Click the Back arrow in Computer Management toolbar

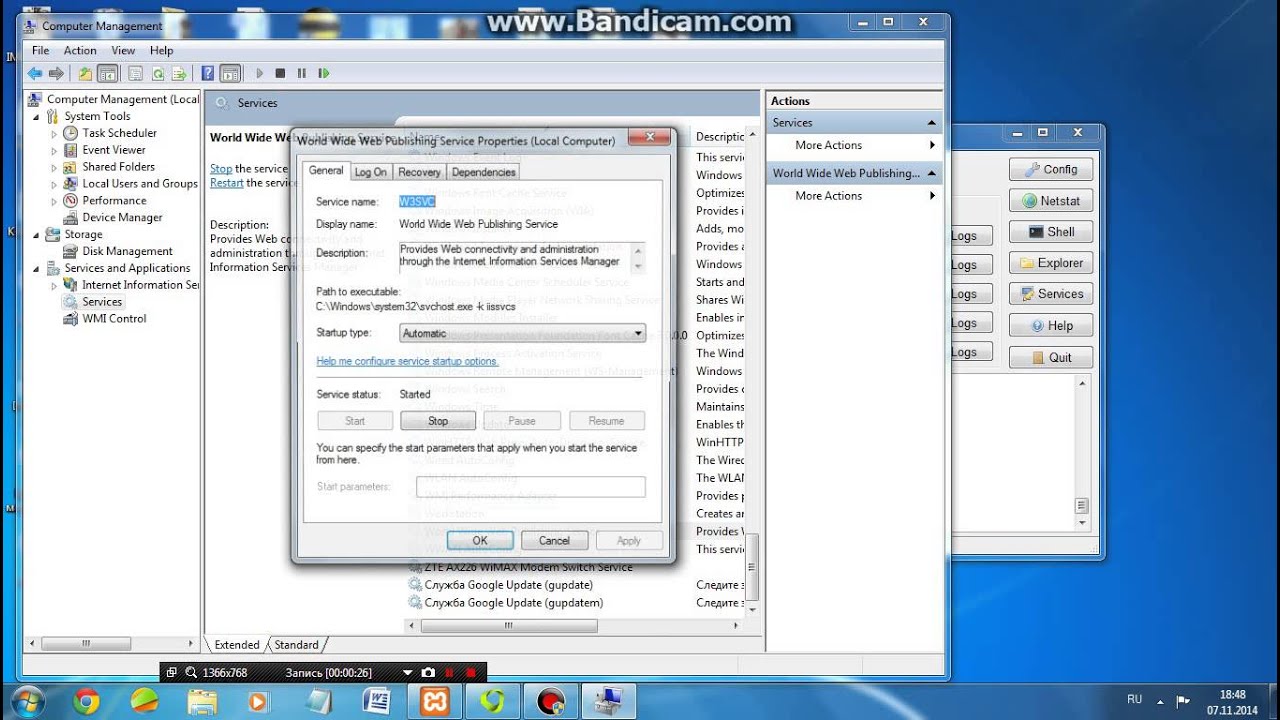point(35,73)
